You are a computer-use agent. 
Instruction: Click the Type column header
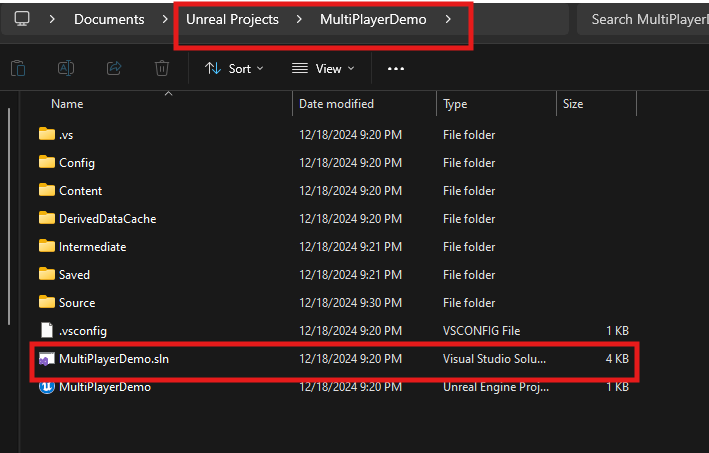pyautogui.click(x=455, y=104)
